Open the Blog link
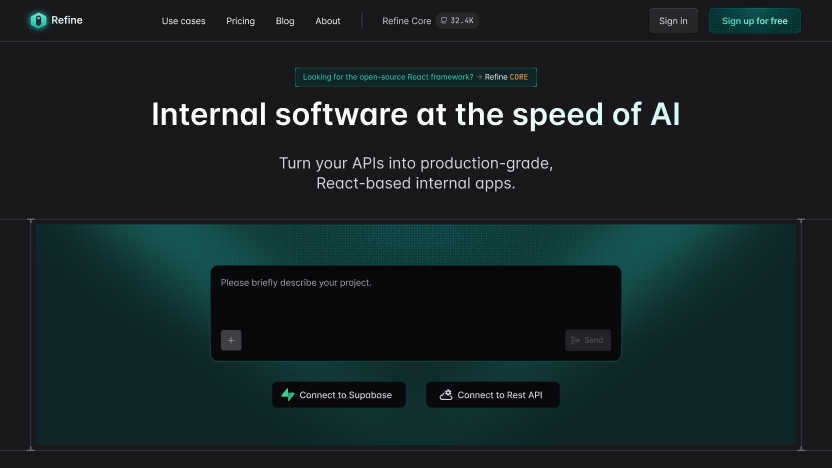Image resolution: width=832 pixels, height=468 pixels. tap(285, 21)
